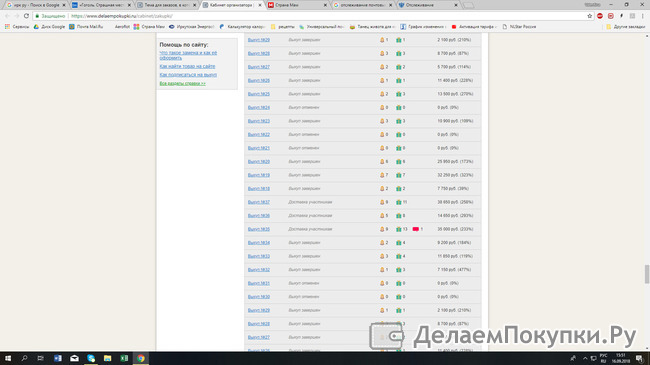650x365 pixels.
Task: Click the browser address bar URL
Action: 122,16
